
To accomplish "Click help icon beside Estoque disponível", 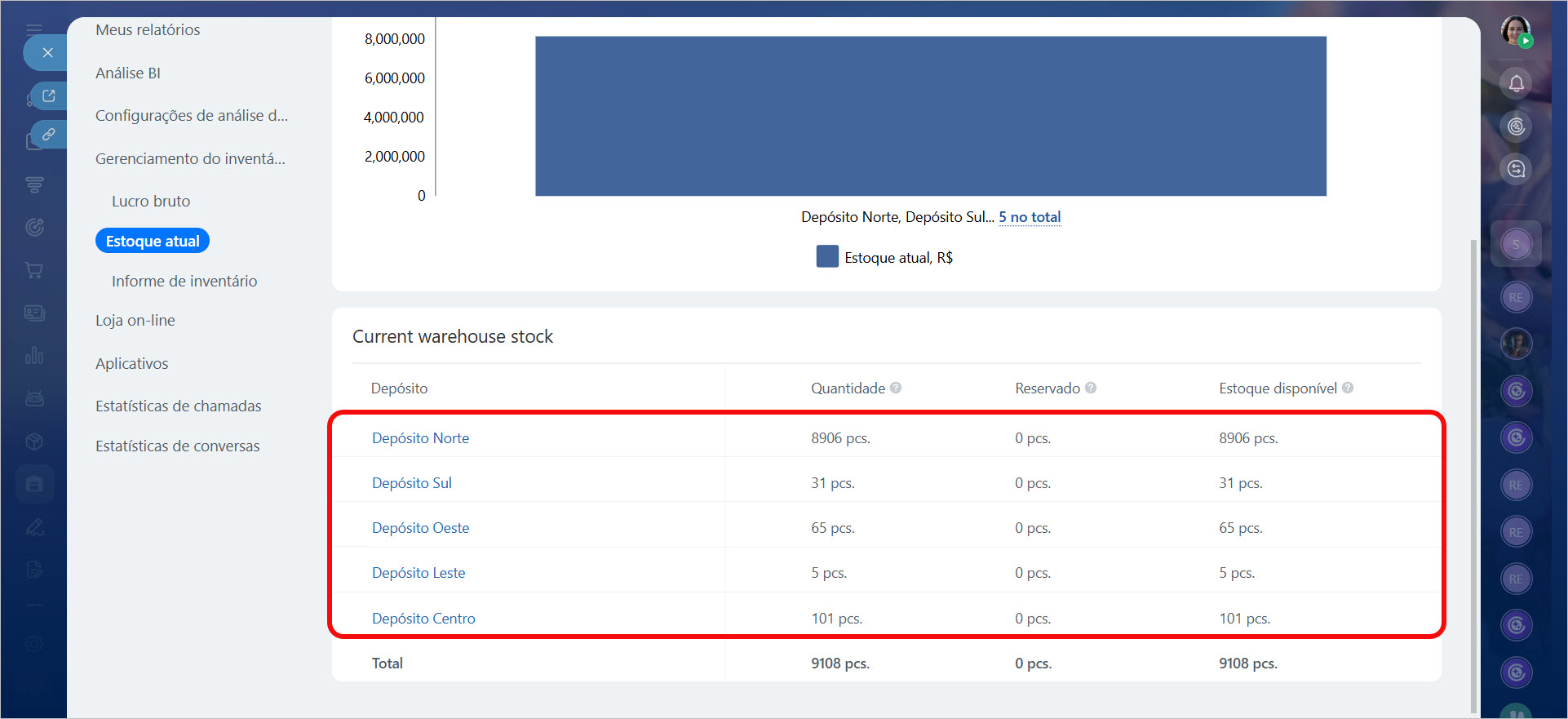I will [1348, 388].
